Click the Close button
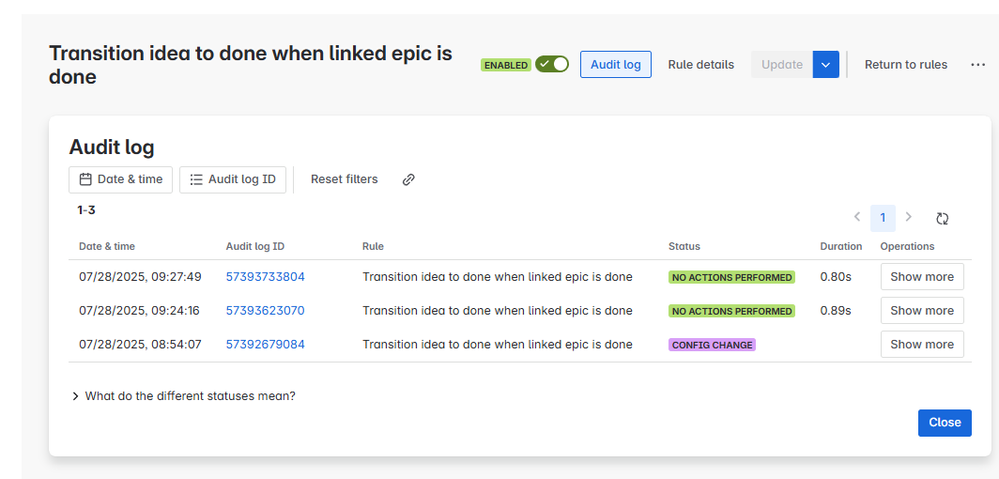Viewport: 999px width, 479px height. coord(945,423)
